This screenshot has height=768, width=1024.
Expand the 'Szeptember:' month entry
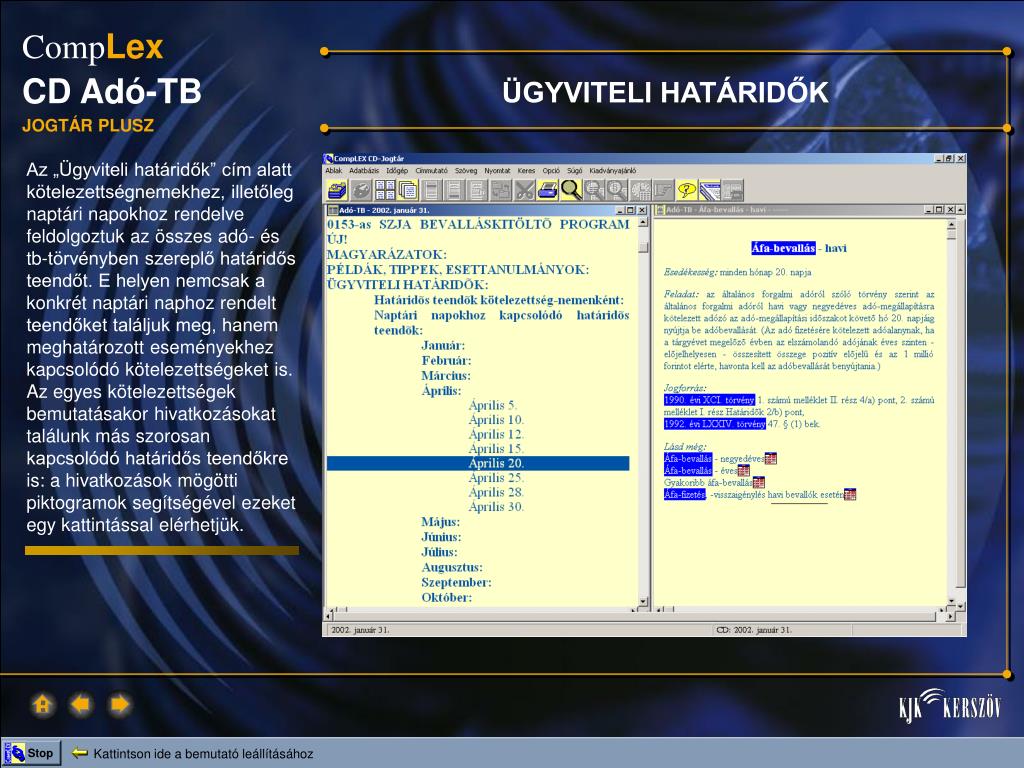tap(456, 582)
